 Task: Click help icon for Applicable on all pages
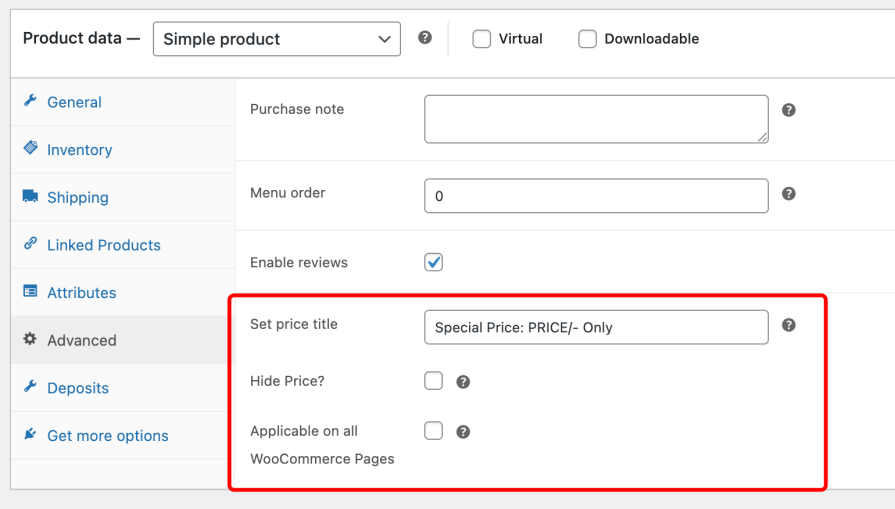pyautogui.click(x=463, y=432)
